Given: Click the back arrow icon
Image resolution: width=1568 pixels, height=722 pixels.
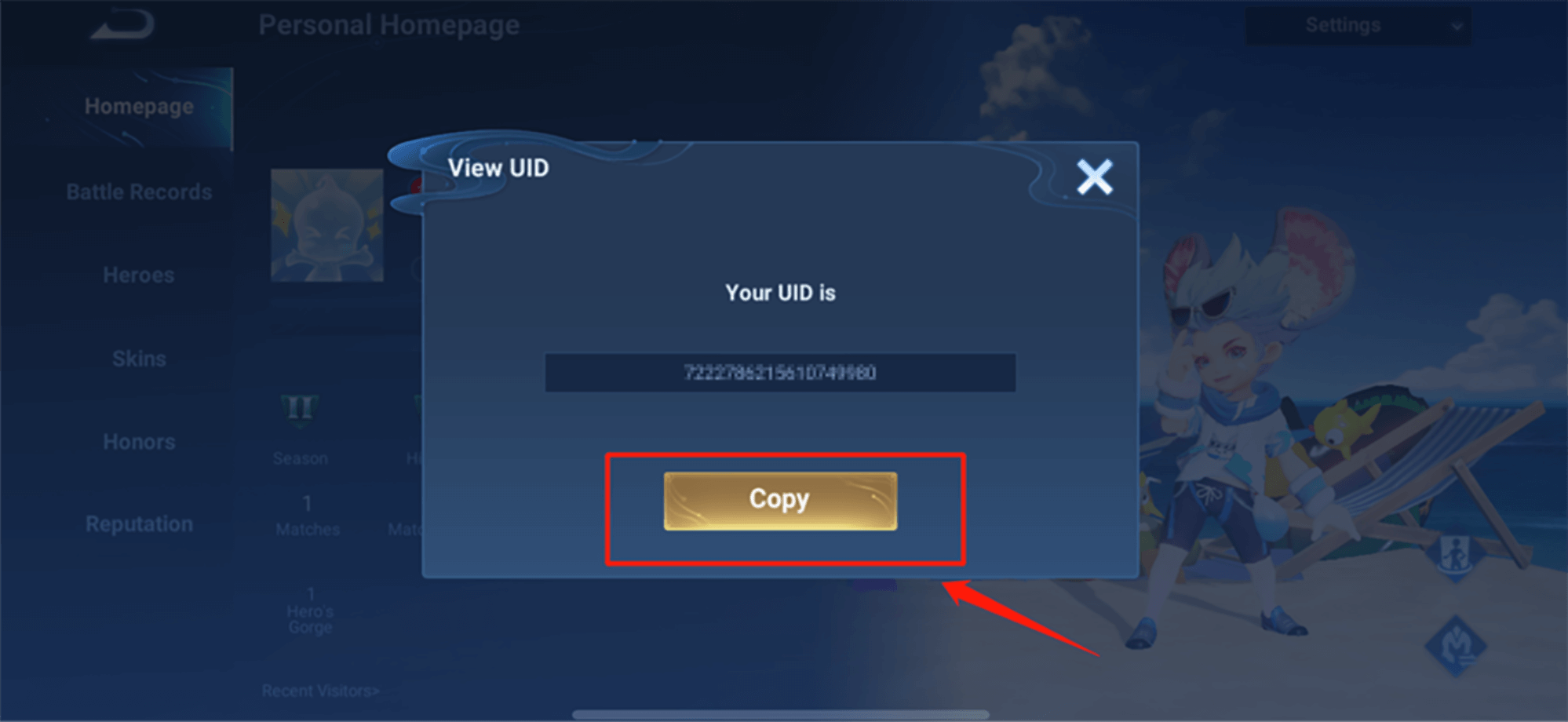Looking at the screenshot, I should (x=123, y=23).
